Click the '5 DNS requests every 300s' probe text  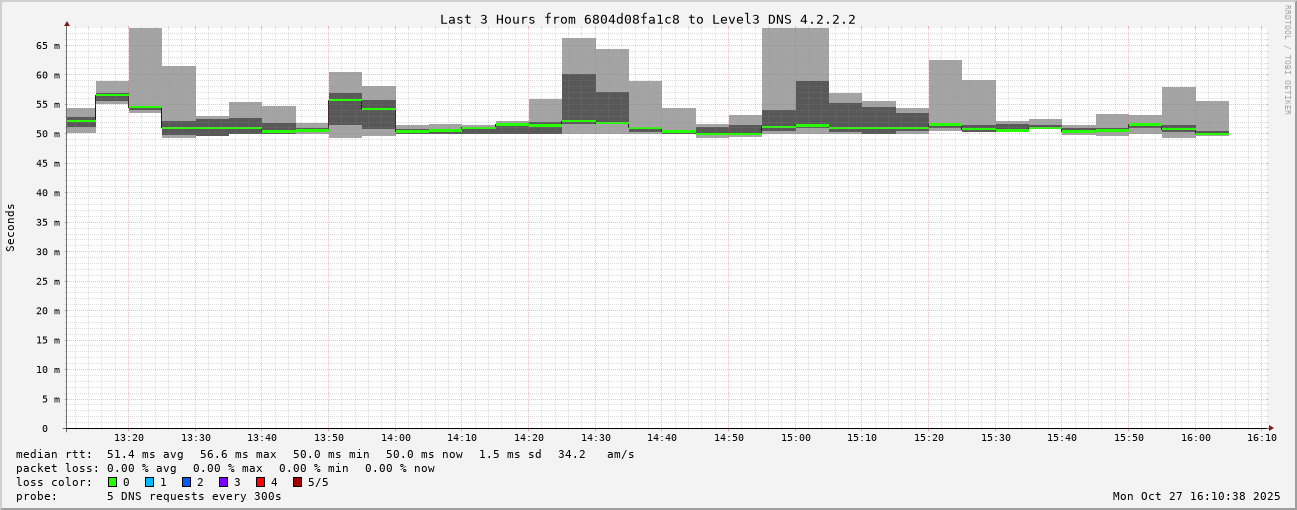coord(194,496)
